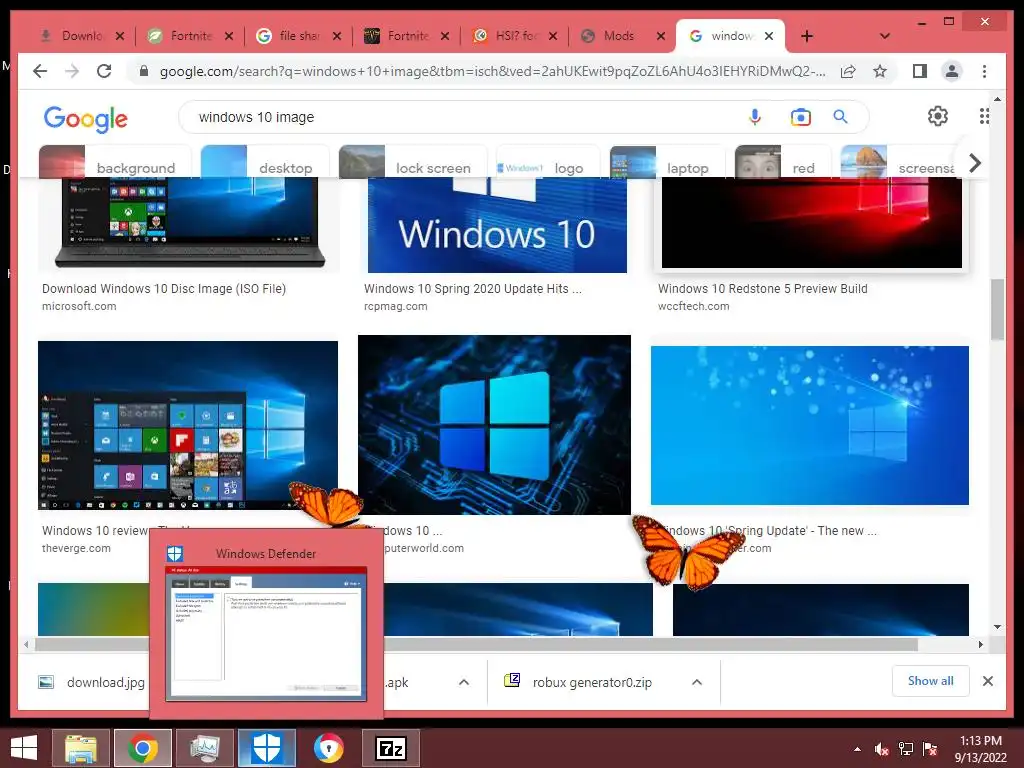Click the Google logo

pyautogui.click(x=86, y=118)
